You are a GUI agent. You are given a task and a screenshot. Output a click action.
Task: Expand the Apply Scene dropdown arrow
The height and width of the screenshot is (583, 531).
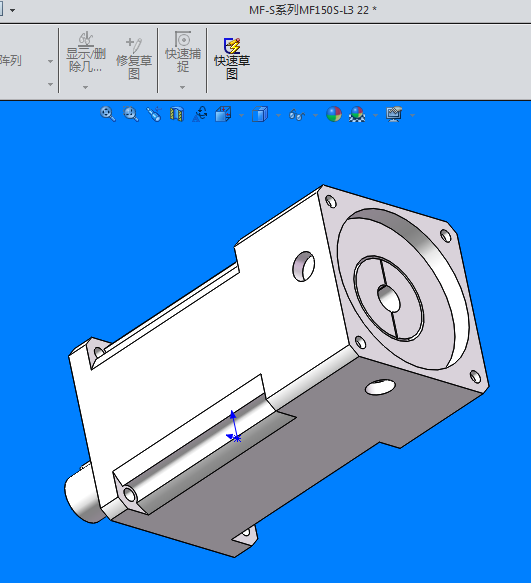tap(375, 115)
